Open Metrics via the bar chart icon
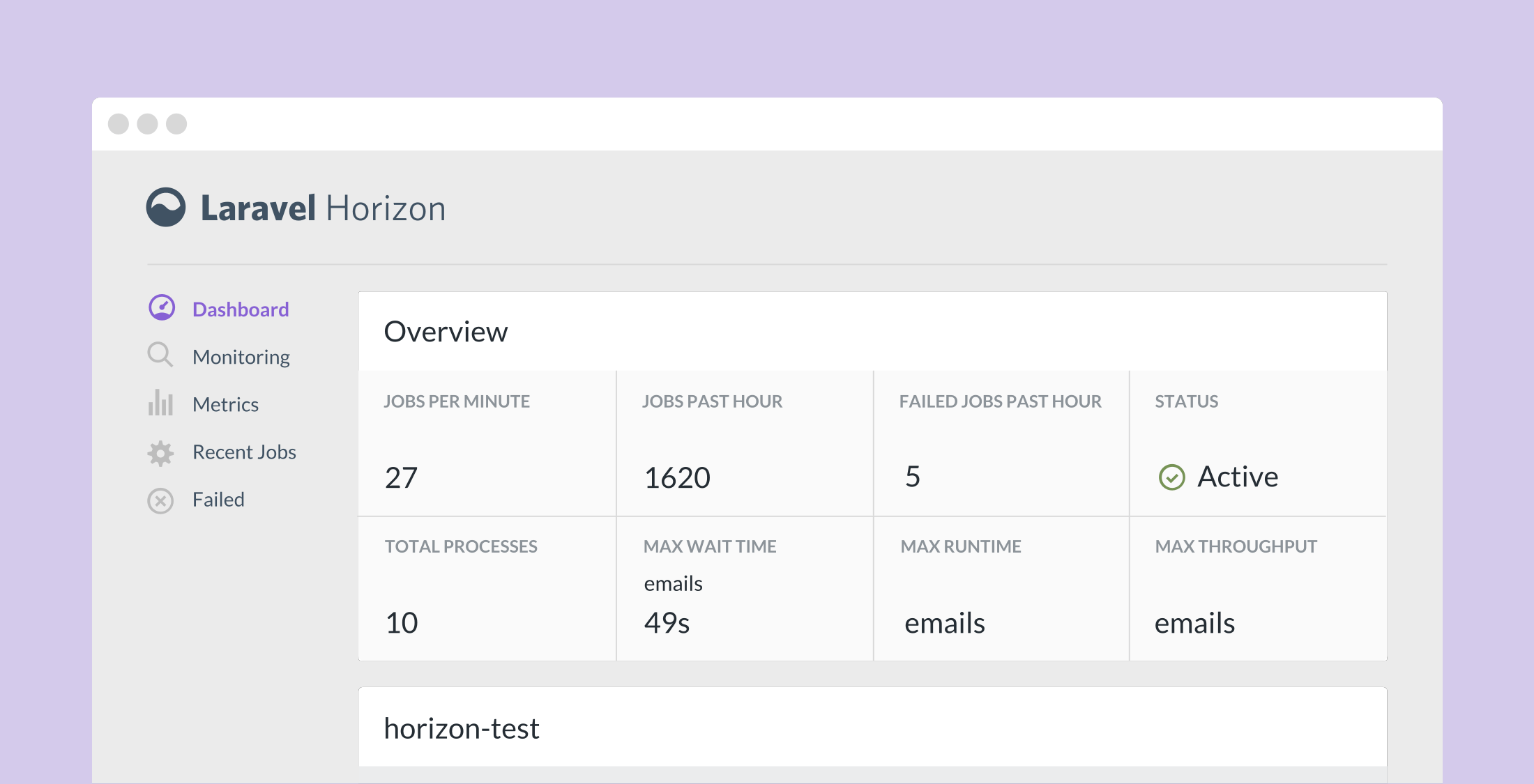This screenshot has height=784, width=1534. 161,403
